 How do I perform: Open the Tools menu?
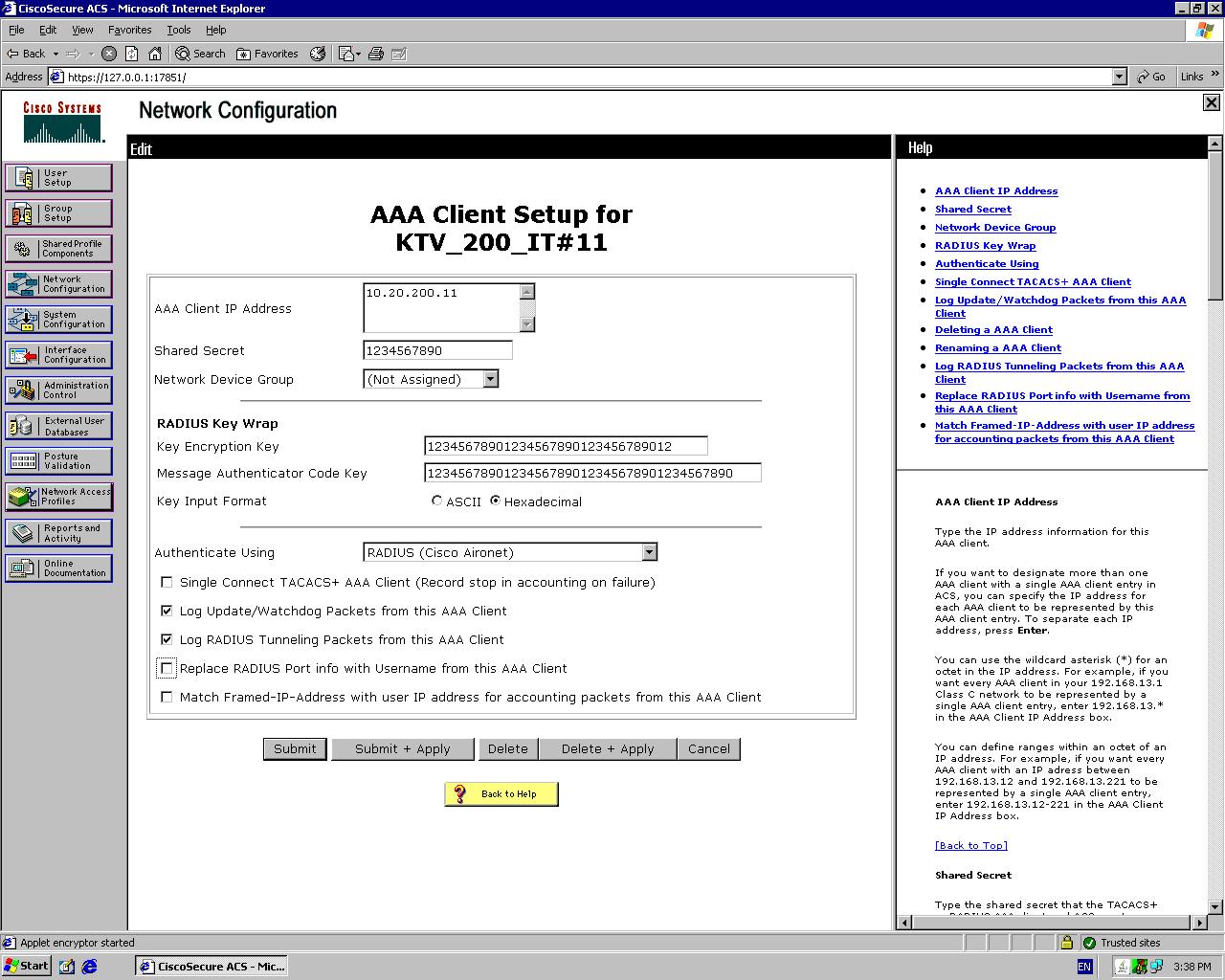pyautogui.click(x=178, y=30)
